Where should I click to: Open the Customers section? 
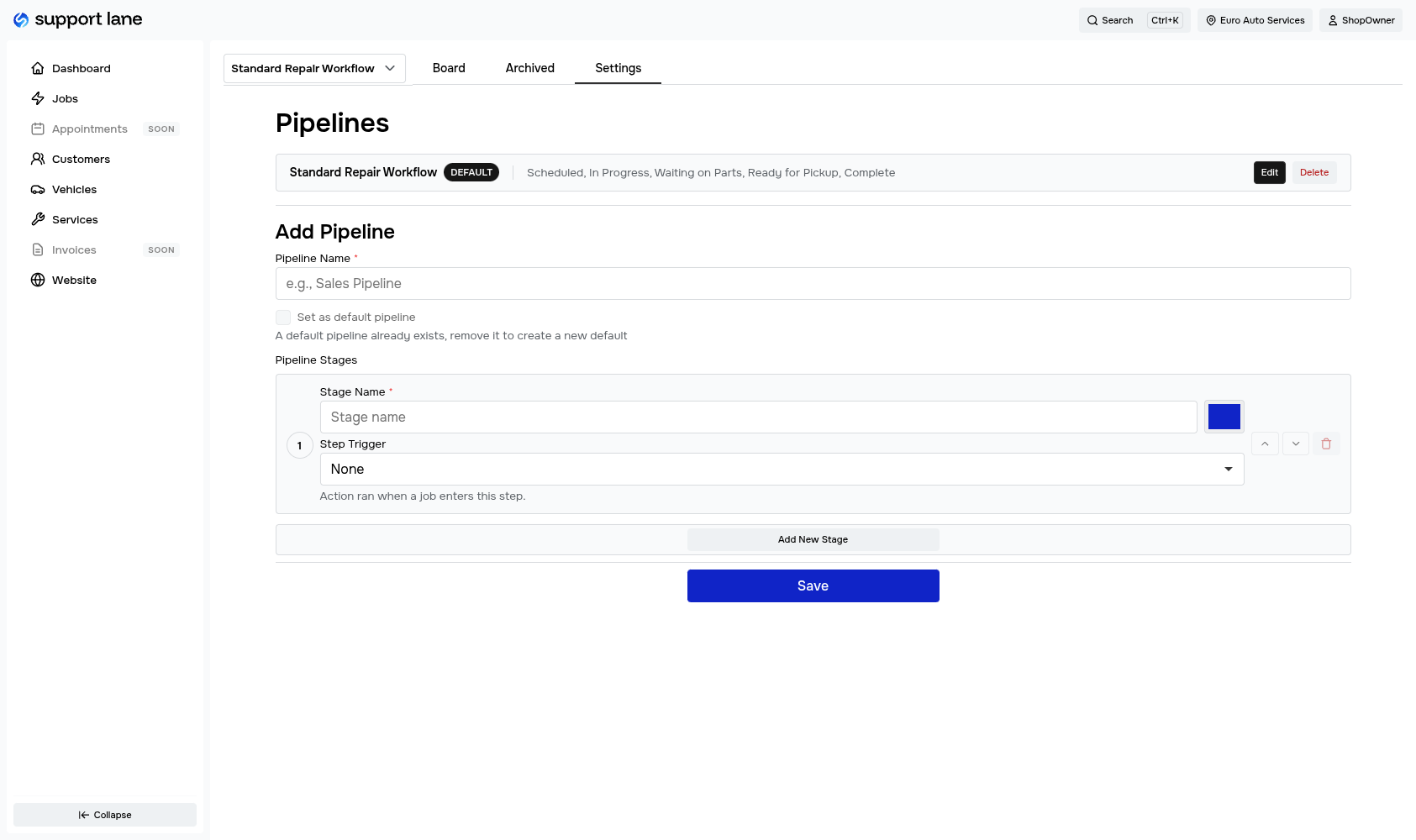pyautogui.click(x=80, y=159)
